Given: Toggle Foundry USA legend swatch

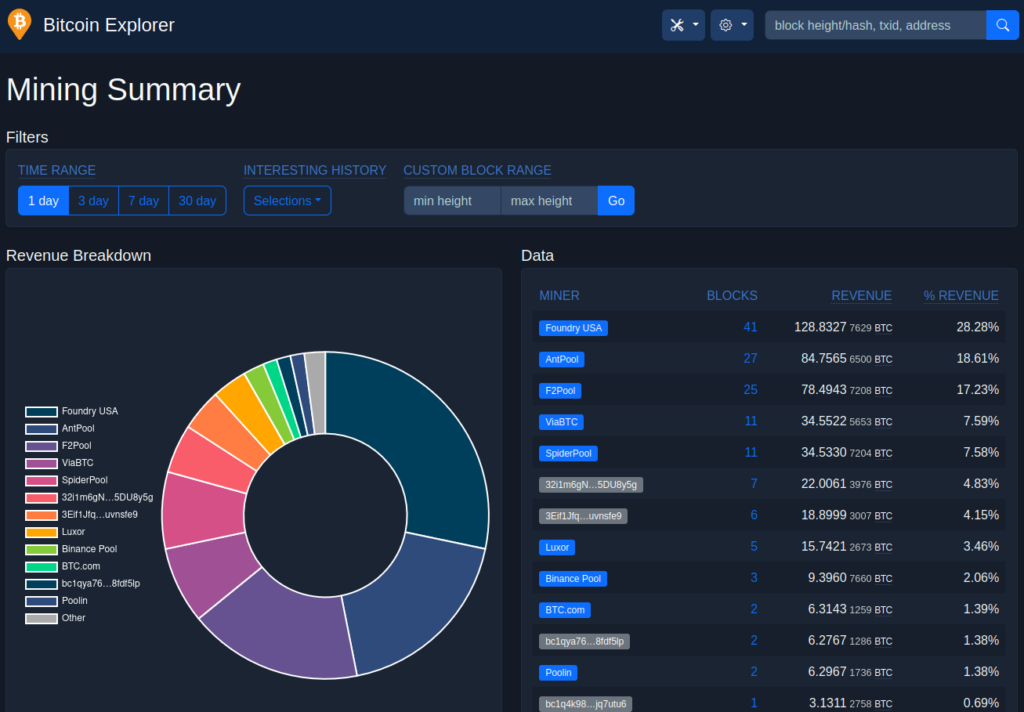Looking at the screenshot, I should pyautogui.click(x=41, y=412).
